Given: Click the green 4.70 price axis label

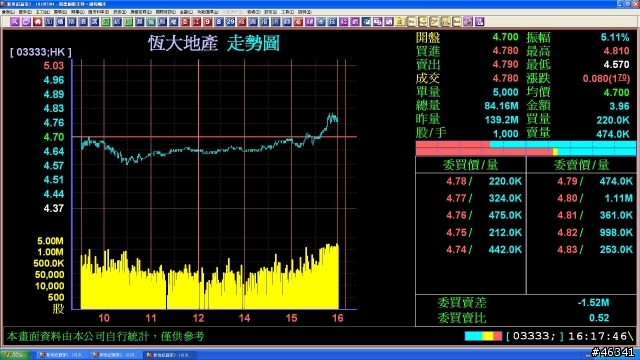Looking at the screenshot, I should click(x=53, y=137).
